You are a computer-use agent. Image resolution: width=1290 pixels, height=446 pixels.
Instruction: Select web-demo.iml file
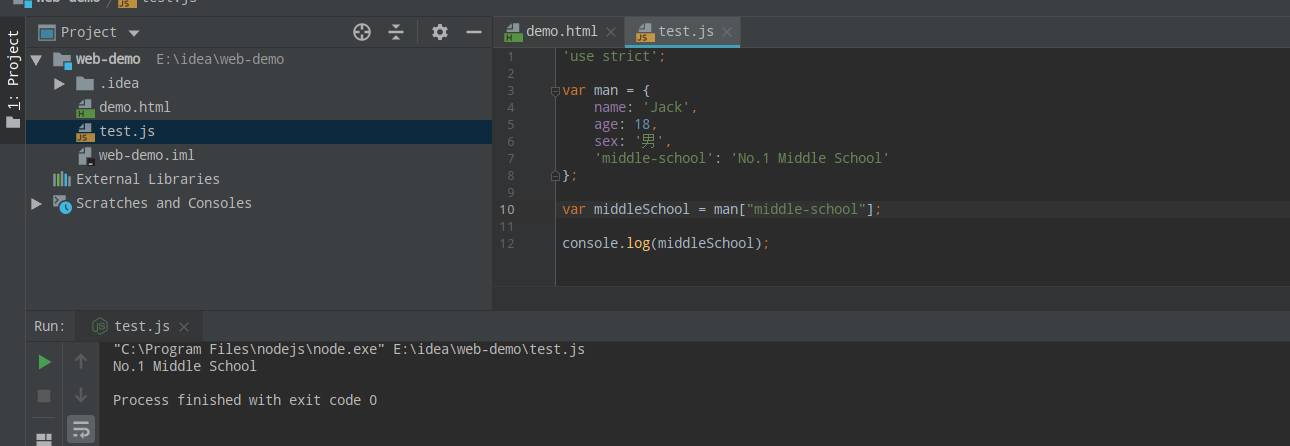point(147,155)
